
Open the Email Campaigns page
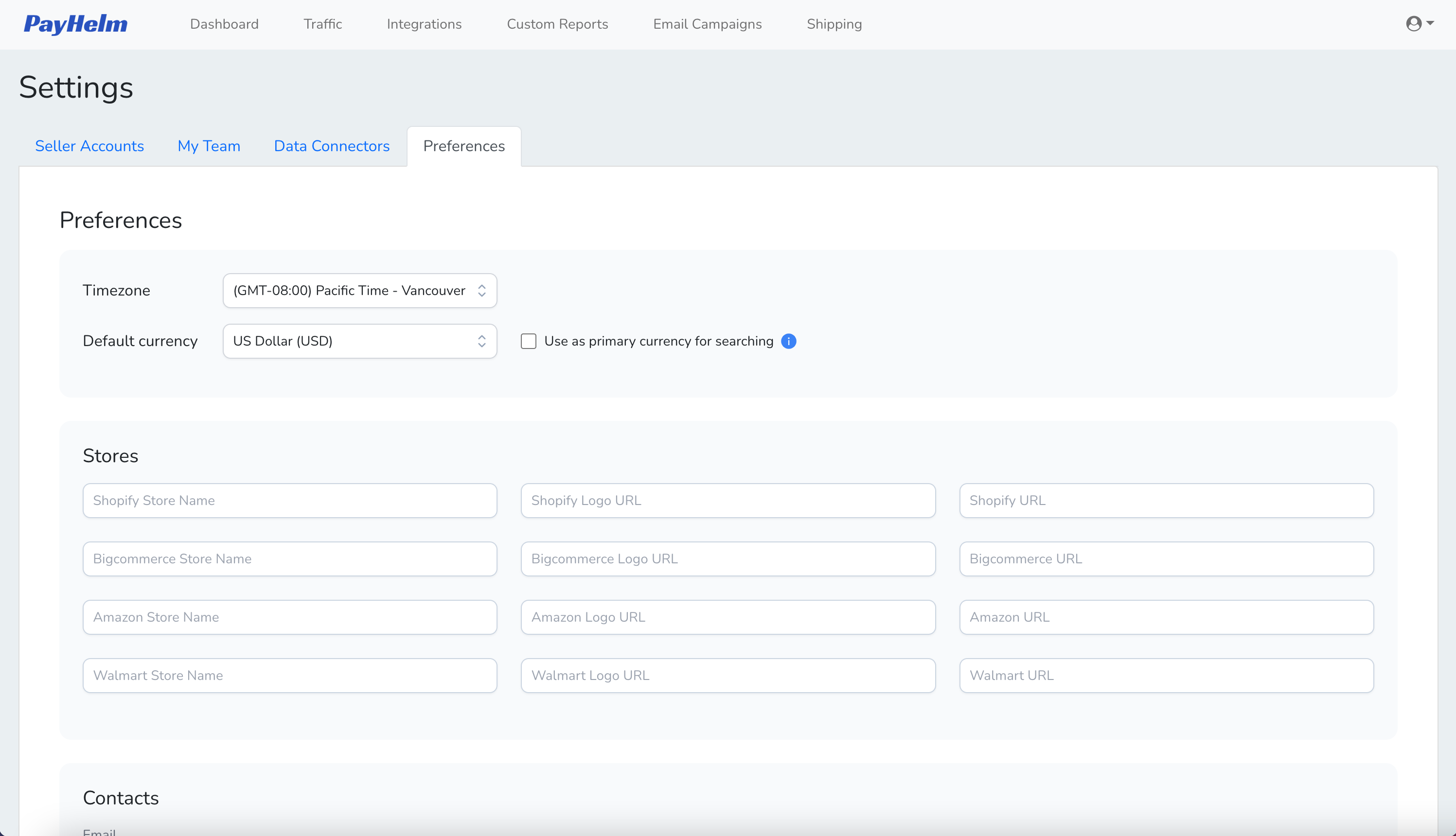[707, 24]
